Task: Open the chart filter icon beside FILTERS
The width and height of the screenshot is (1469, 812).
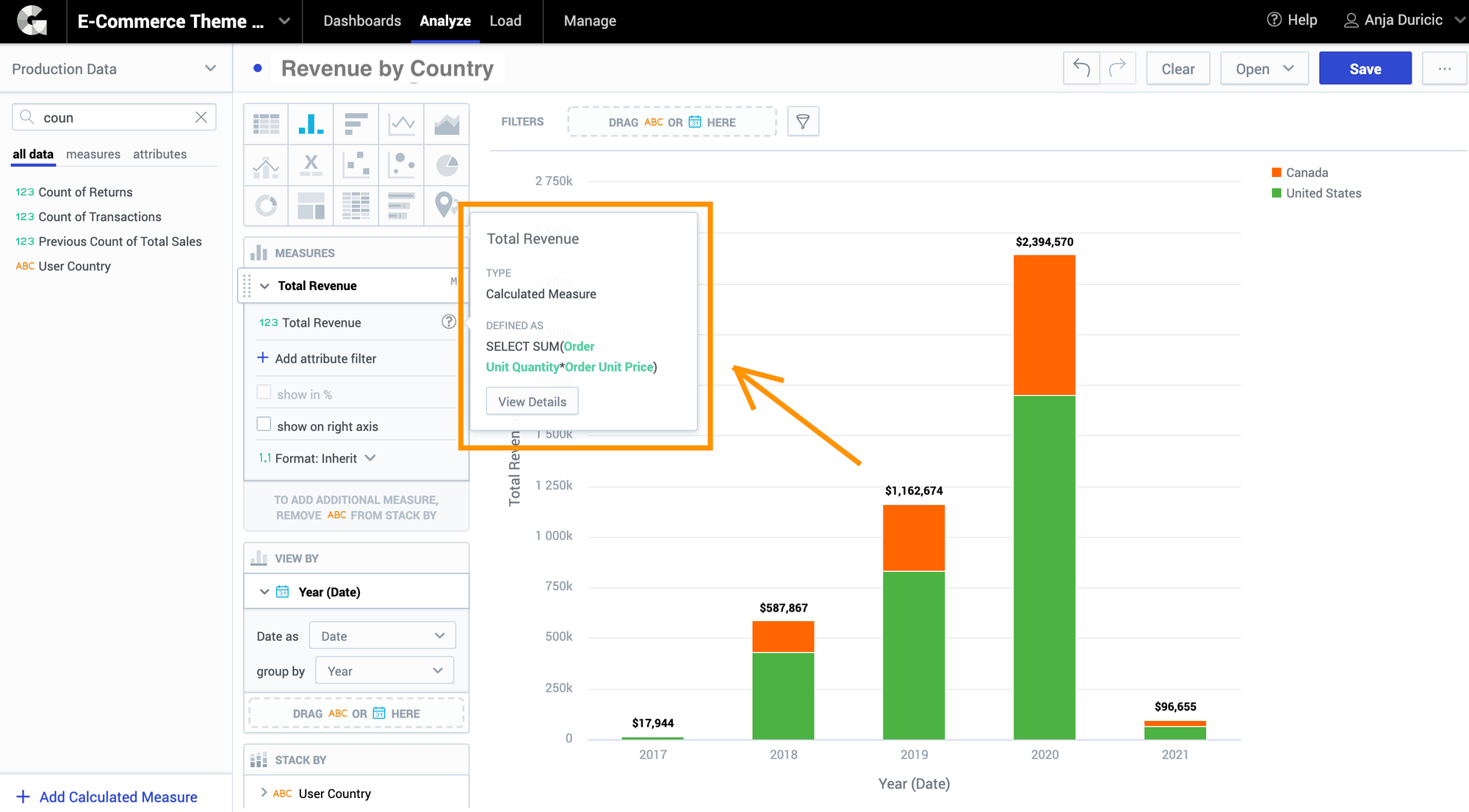Action: [803, 121]
